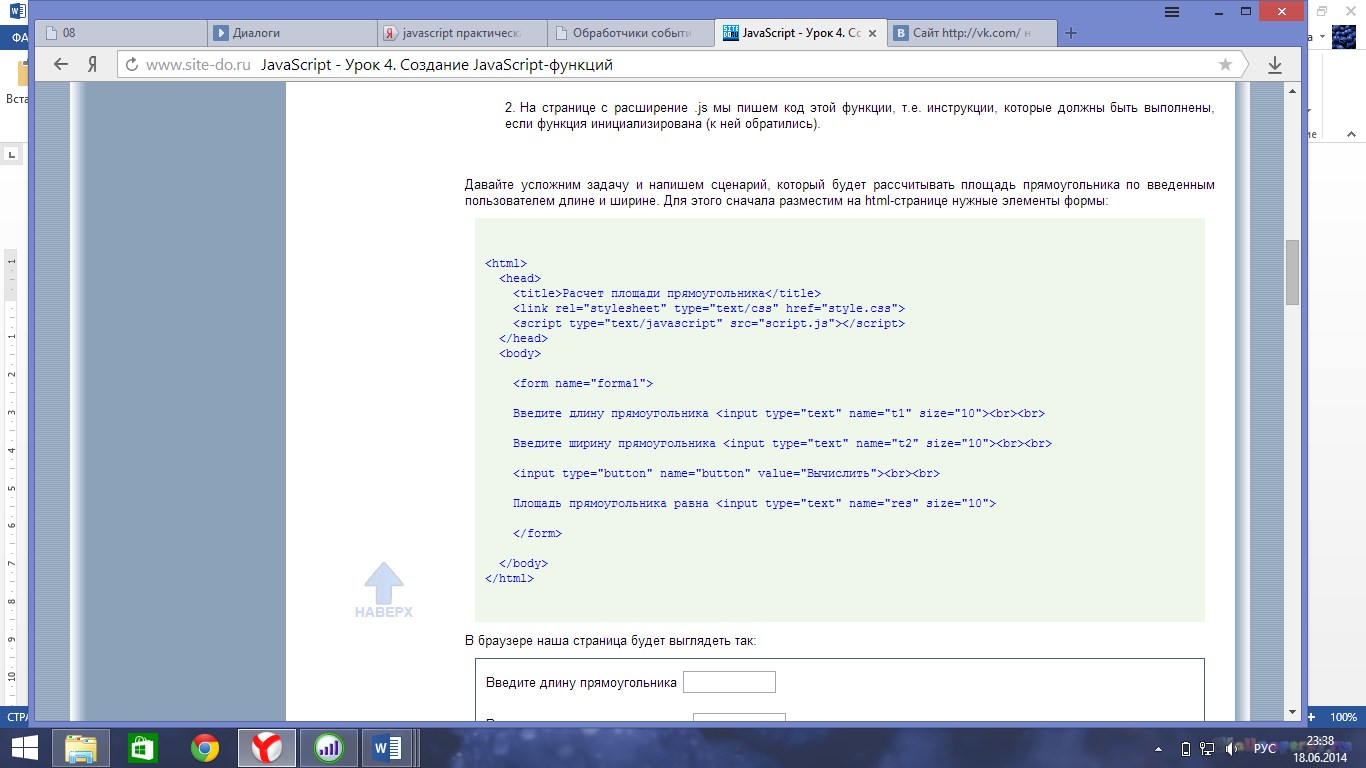Open the Yandex browser hamburger menu
The image size is (1366, 768).
tap(1170, 10)
